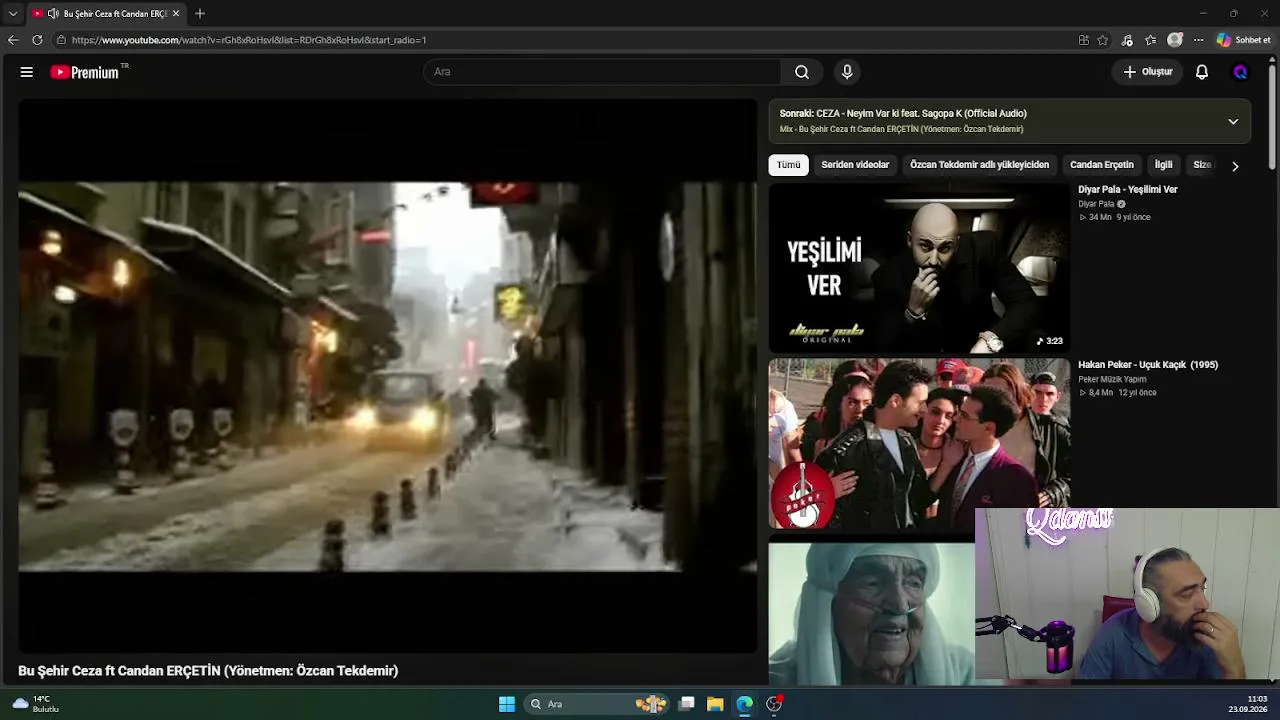This screenshot has height=720, width=1280.
Task: Click the search magnifier button
Action: [802, 72]
